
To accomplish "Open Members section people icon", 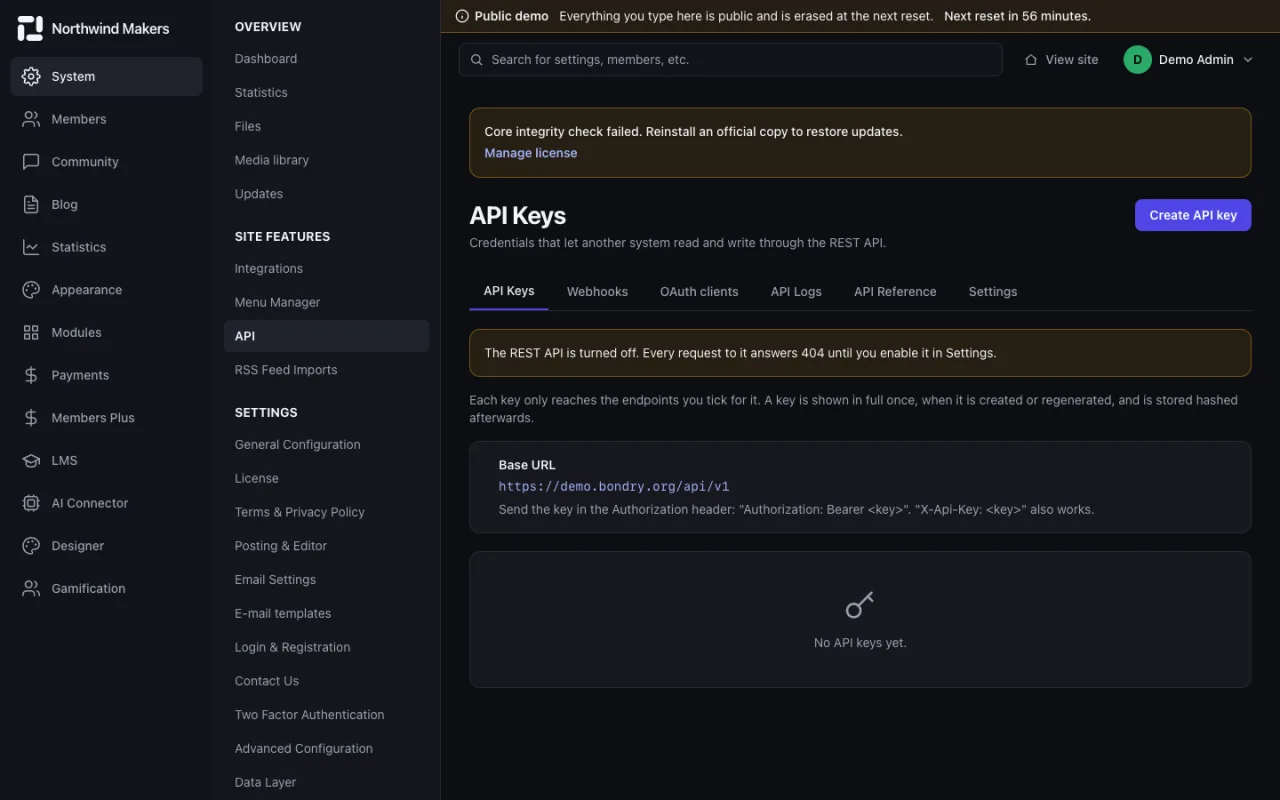I will (x=31, y=119).
